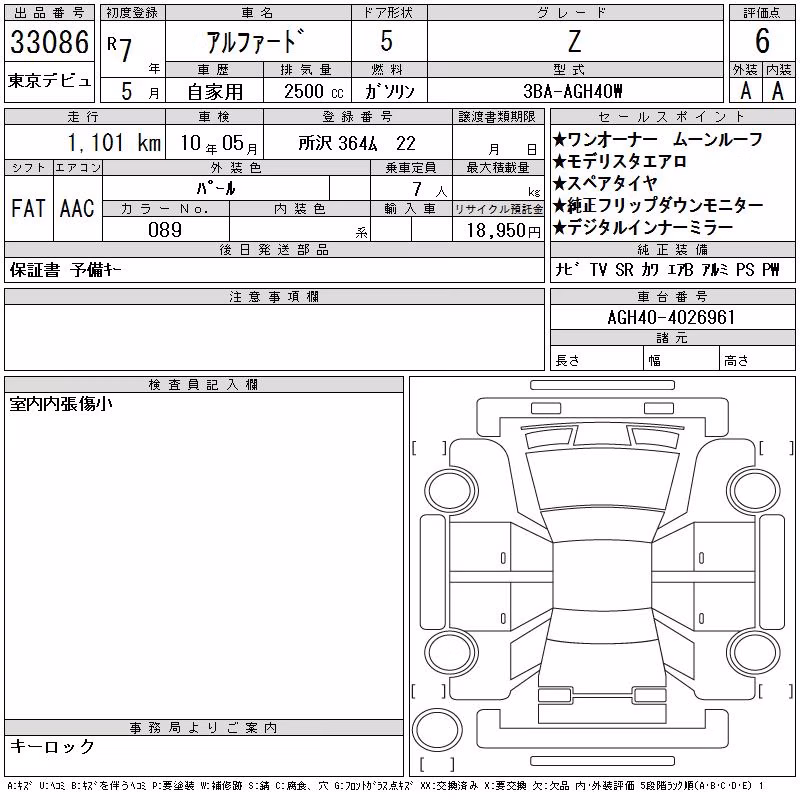800x800 pixels.
Task: Click the ★デジタルインナーミラー line
Action: (x=643, y=227)
